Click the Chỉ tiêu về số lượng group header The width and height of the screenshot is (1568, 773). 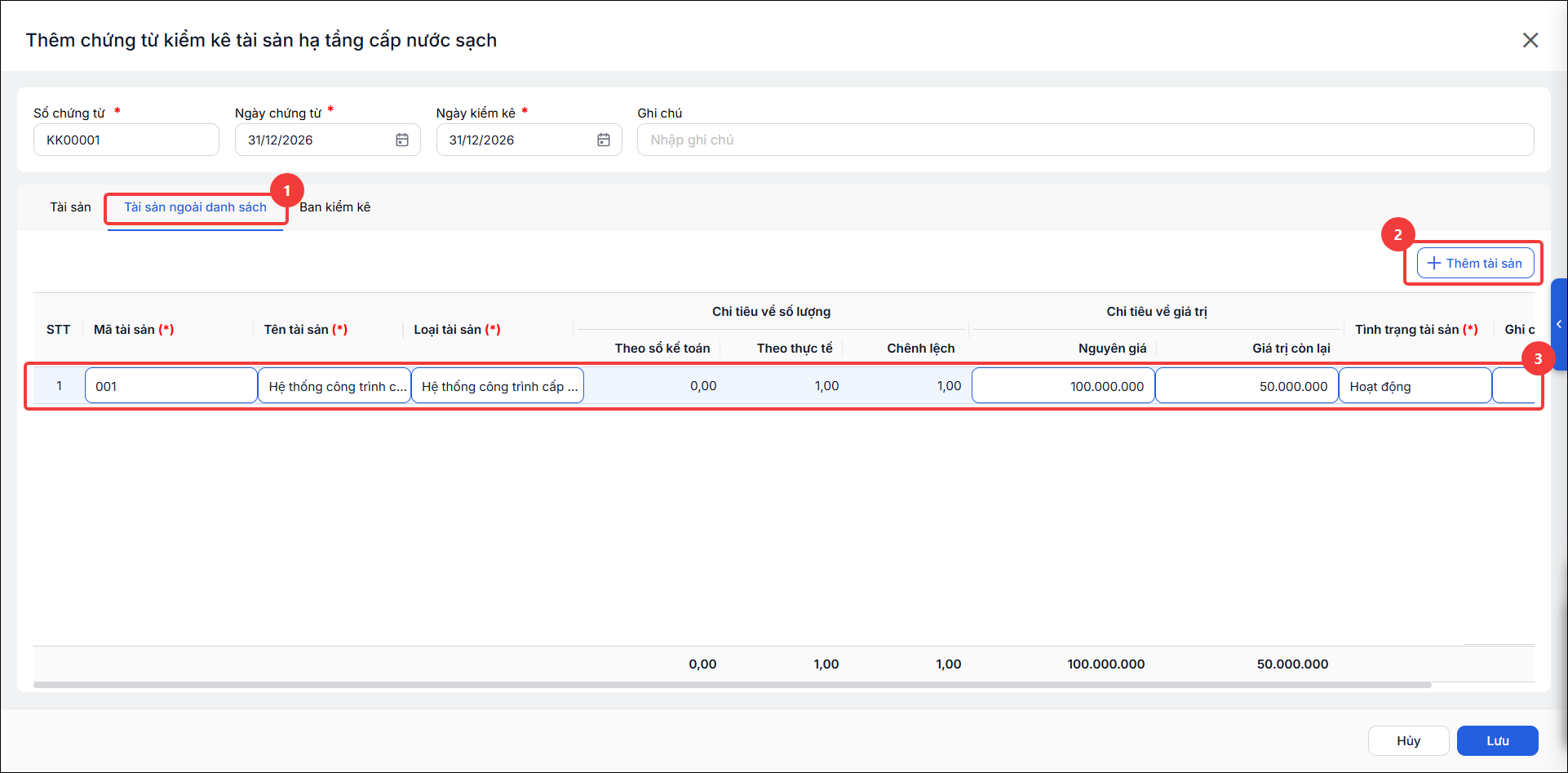point(771,312)
